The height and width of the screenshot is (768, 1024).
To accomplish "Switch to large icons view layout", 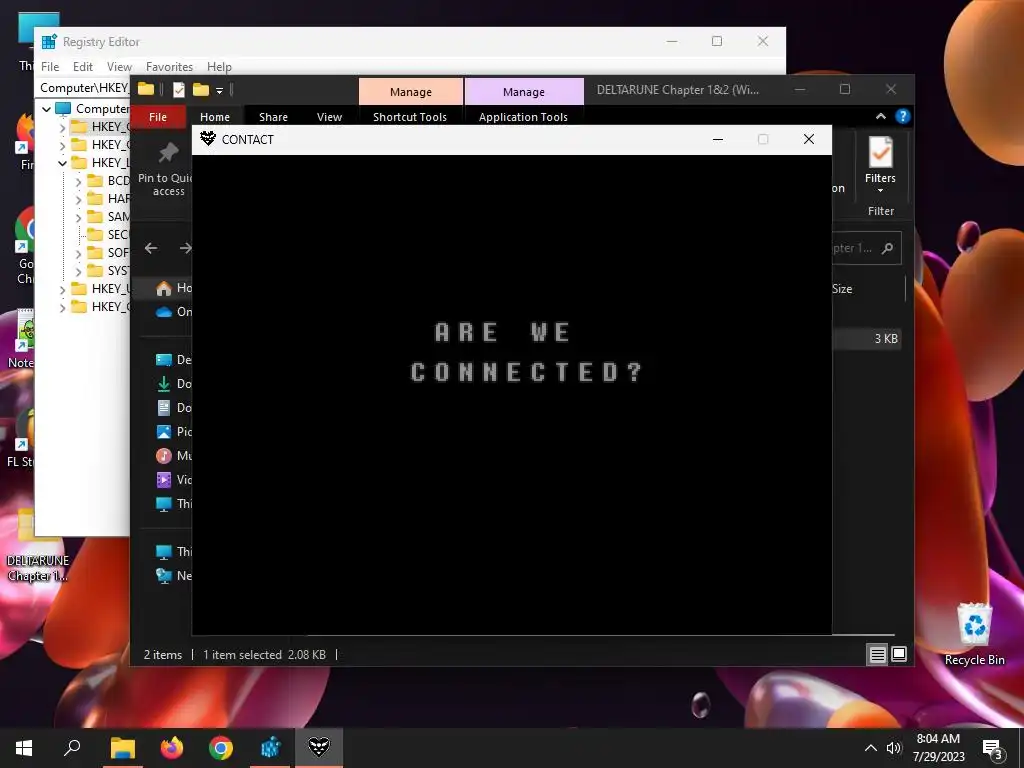I will 899,654.
